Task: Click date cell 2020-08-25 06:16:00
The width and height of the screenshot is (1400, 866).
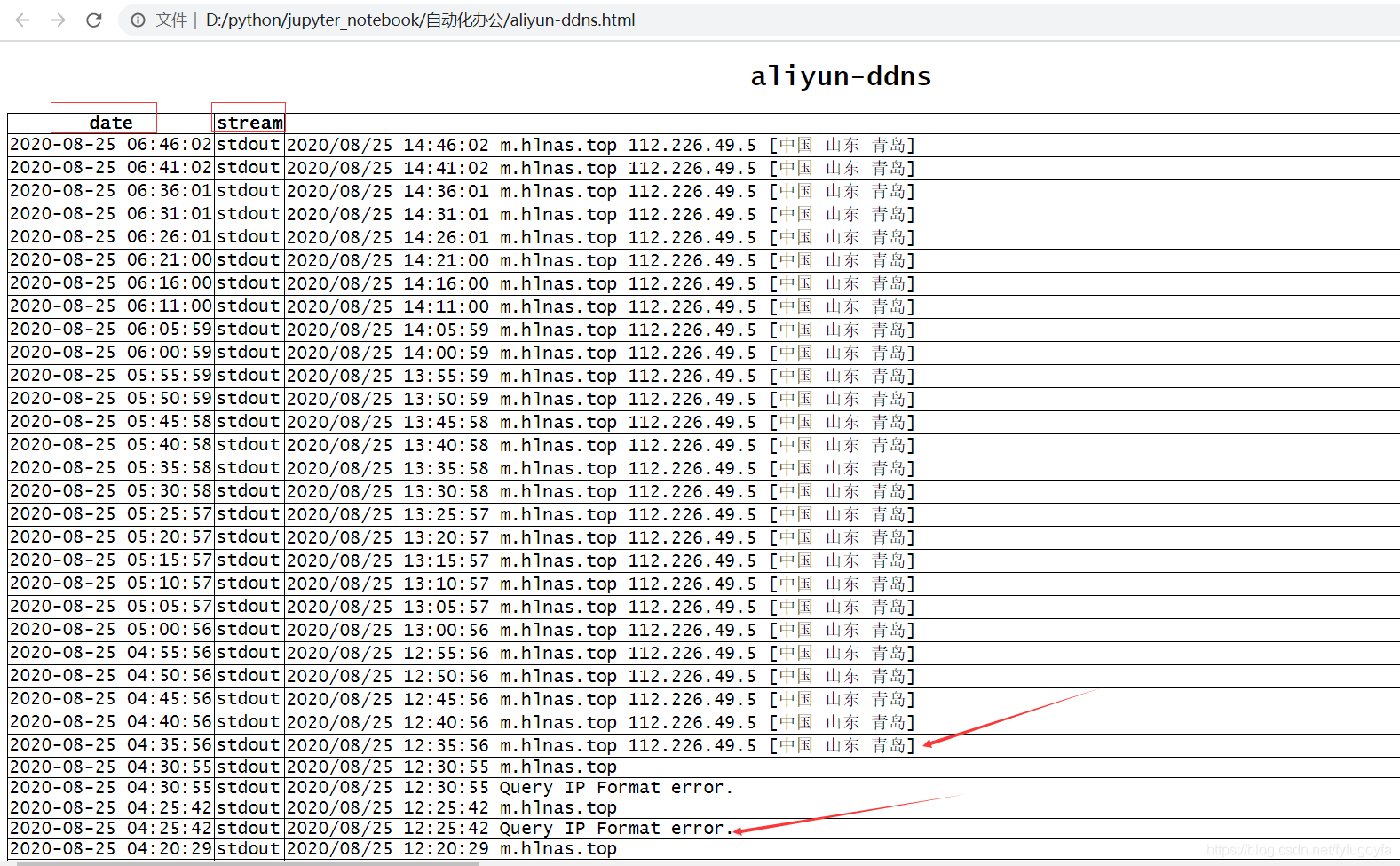Action: tap(111, 283)
